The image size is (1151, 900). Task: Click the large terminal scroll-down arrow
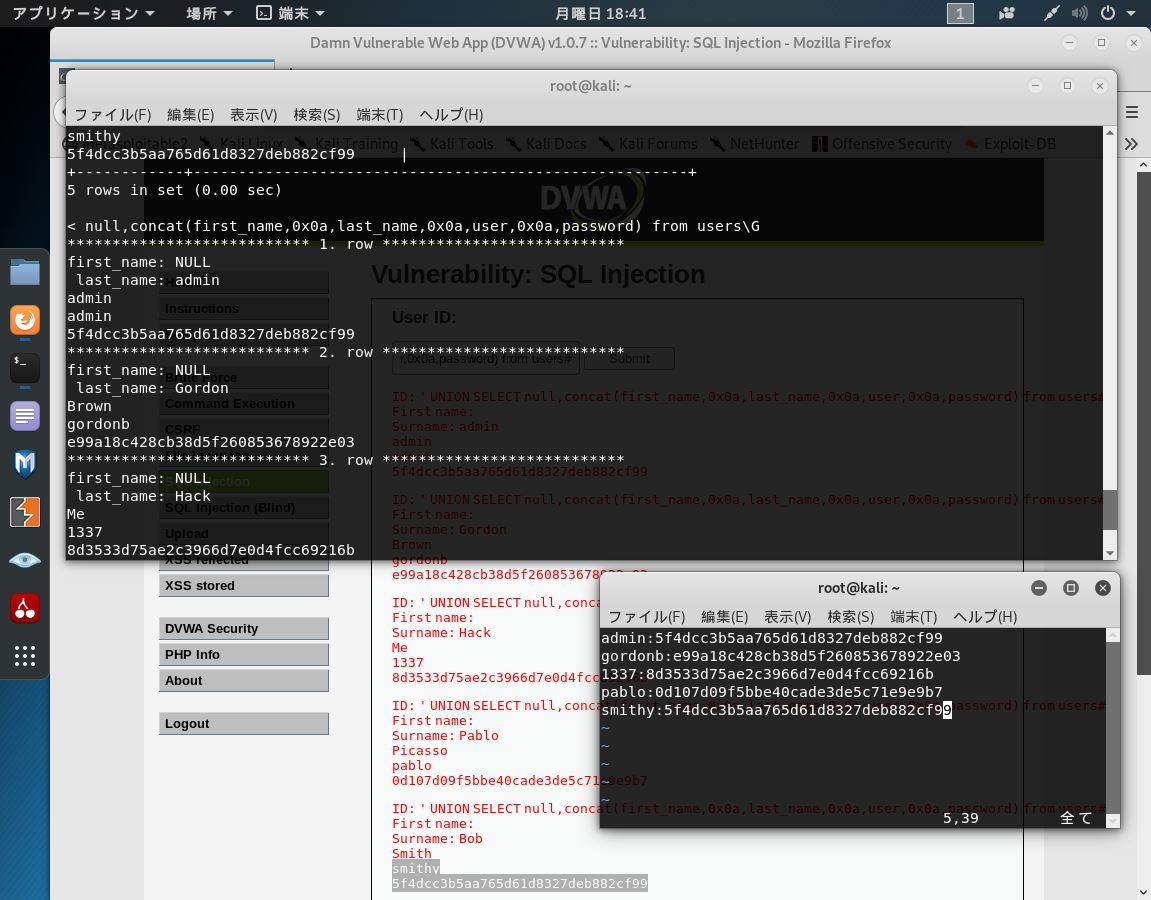[1110, 553]
